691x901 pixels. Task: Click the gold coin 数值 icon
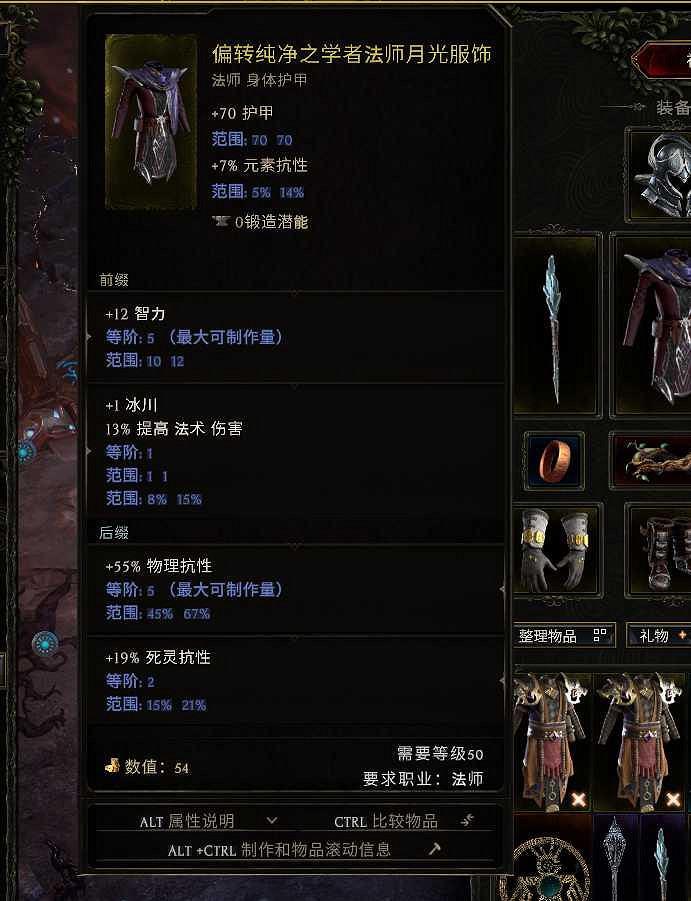[x=112, y=765]
